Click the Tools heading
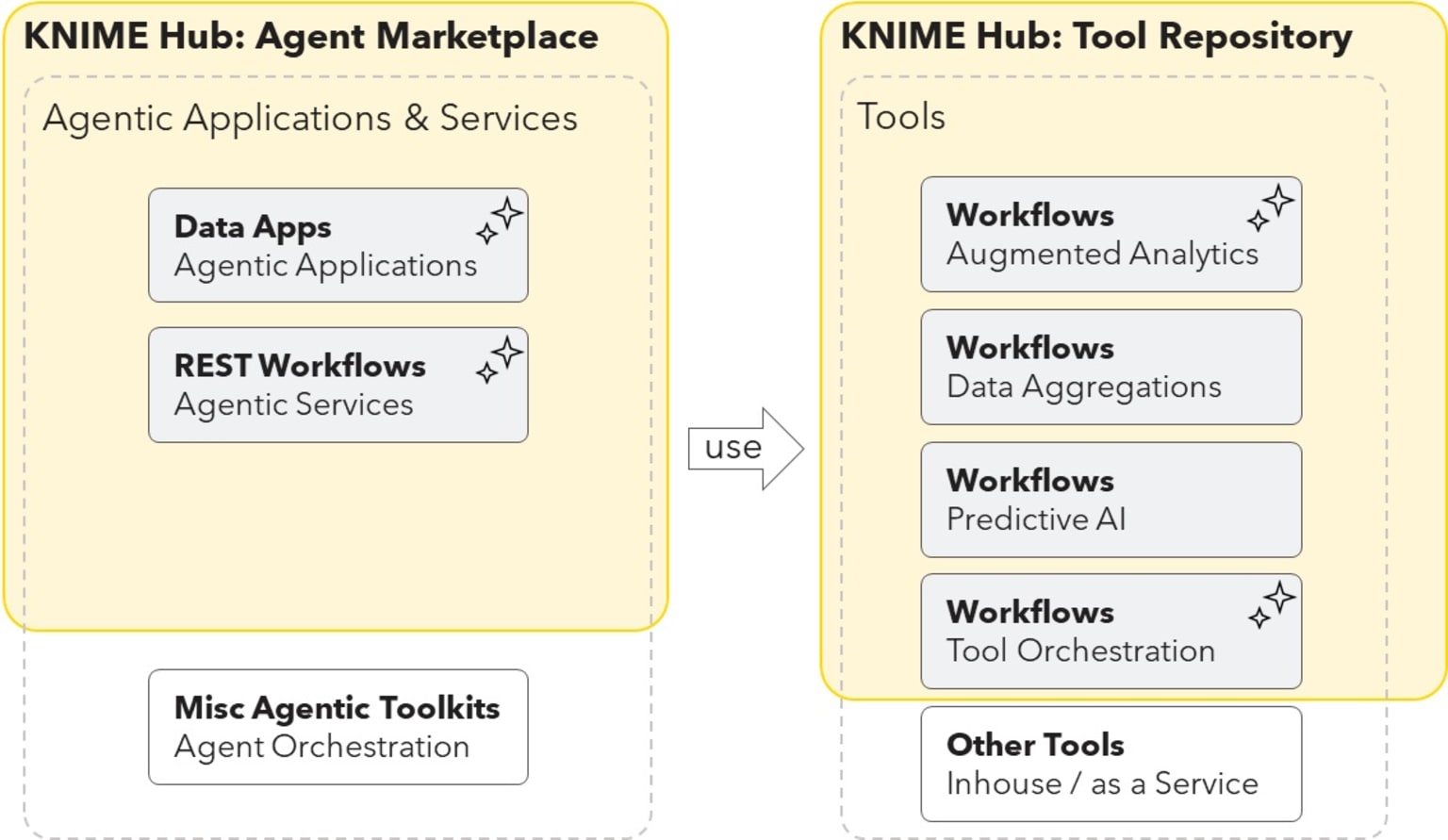The image size is (1448, 840). pos(900,117)
